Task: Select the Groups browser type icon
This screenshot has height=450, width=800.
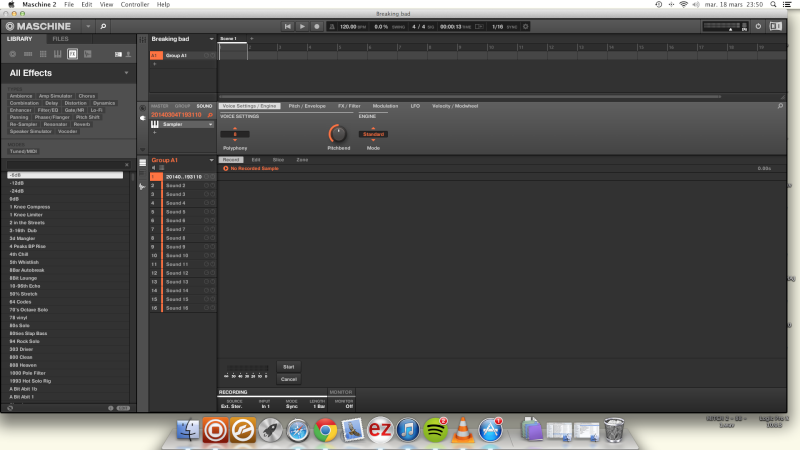Action: [x=28, y=54]
